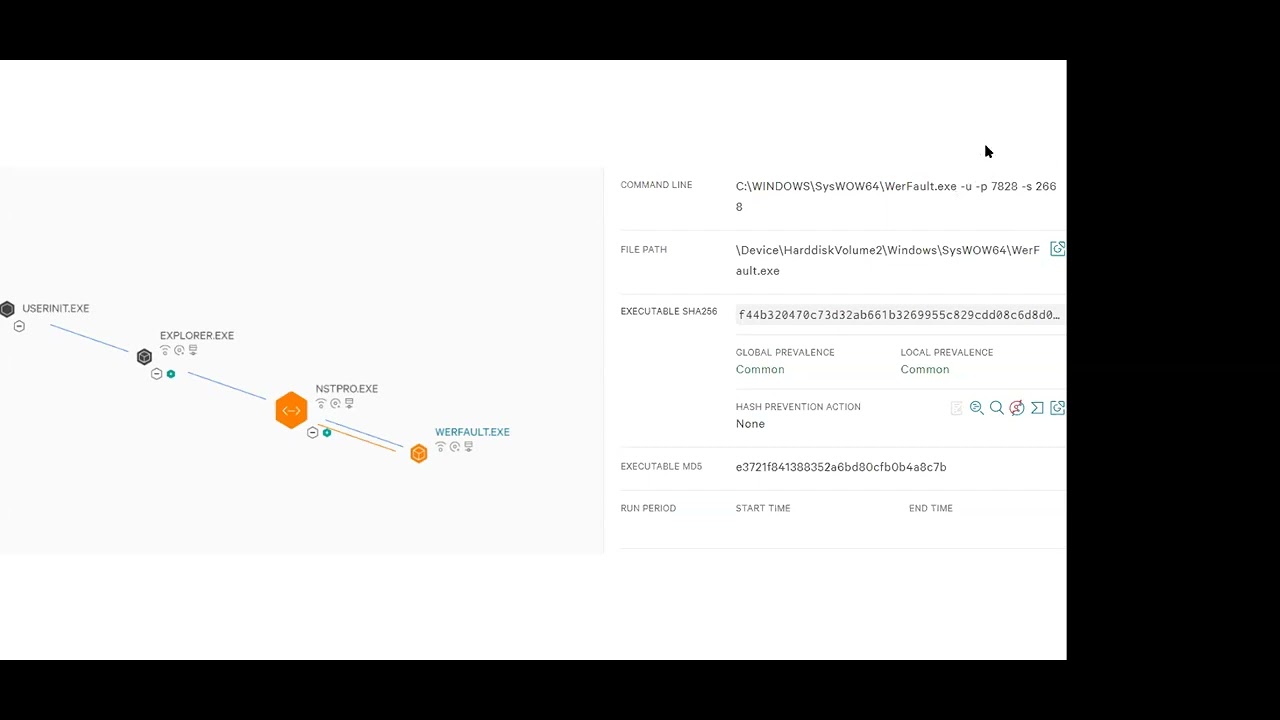
Task: Select the orange NSTPRO.EXE process node
Action: pos(291,410)
